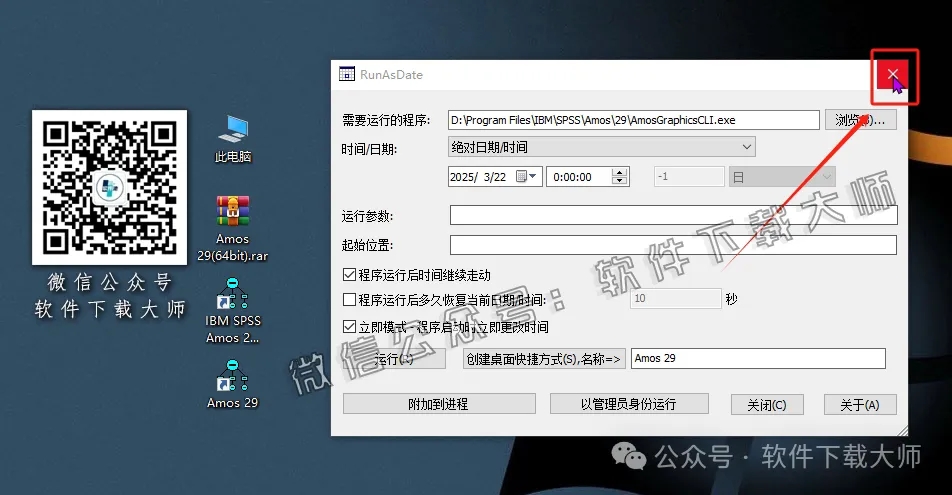Image resolution: width=952 pixels, height=495 pixels.
Task: Focus the program path input field
Action: point(634,120)
